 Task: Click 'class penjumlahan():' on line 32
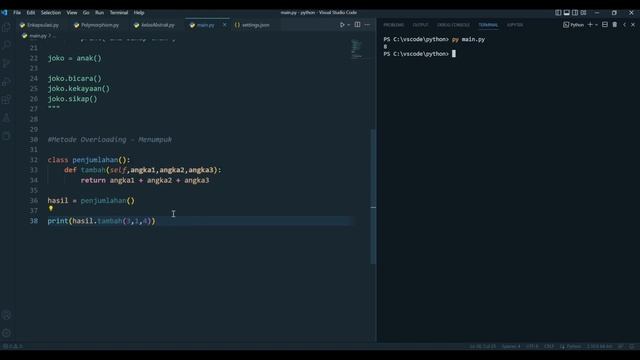(89, 160)
